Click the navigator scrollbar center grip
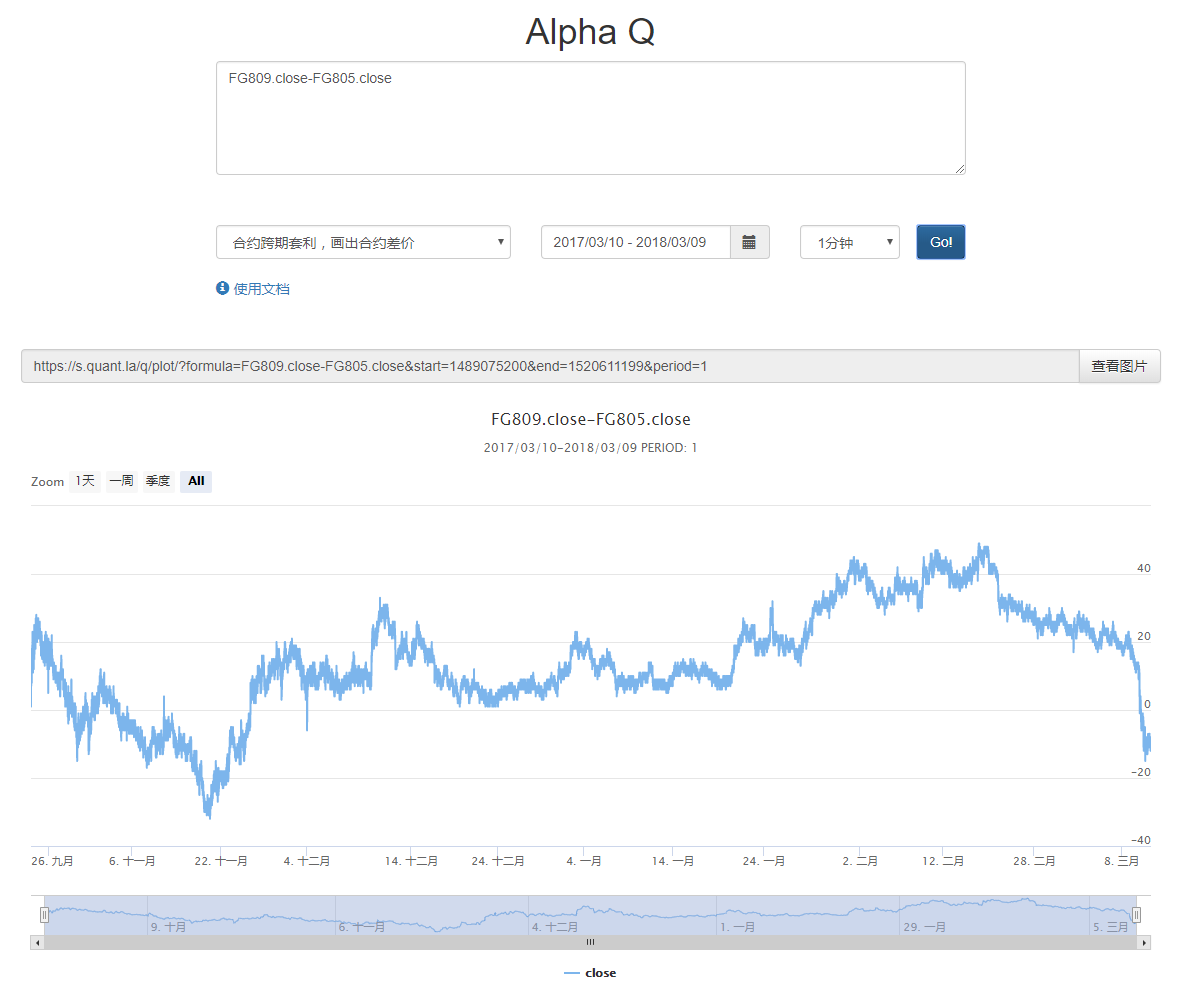This screenshot has width=1184, height=991. click(x=590, y=942)
